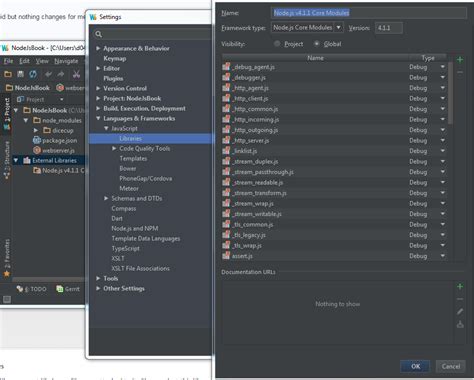474x380 pixels.
Task: Click the redo arrow icon in toolbar
Action: click(61, 74)
